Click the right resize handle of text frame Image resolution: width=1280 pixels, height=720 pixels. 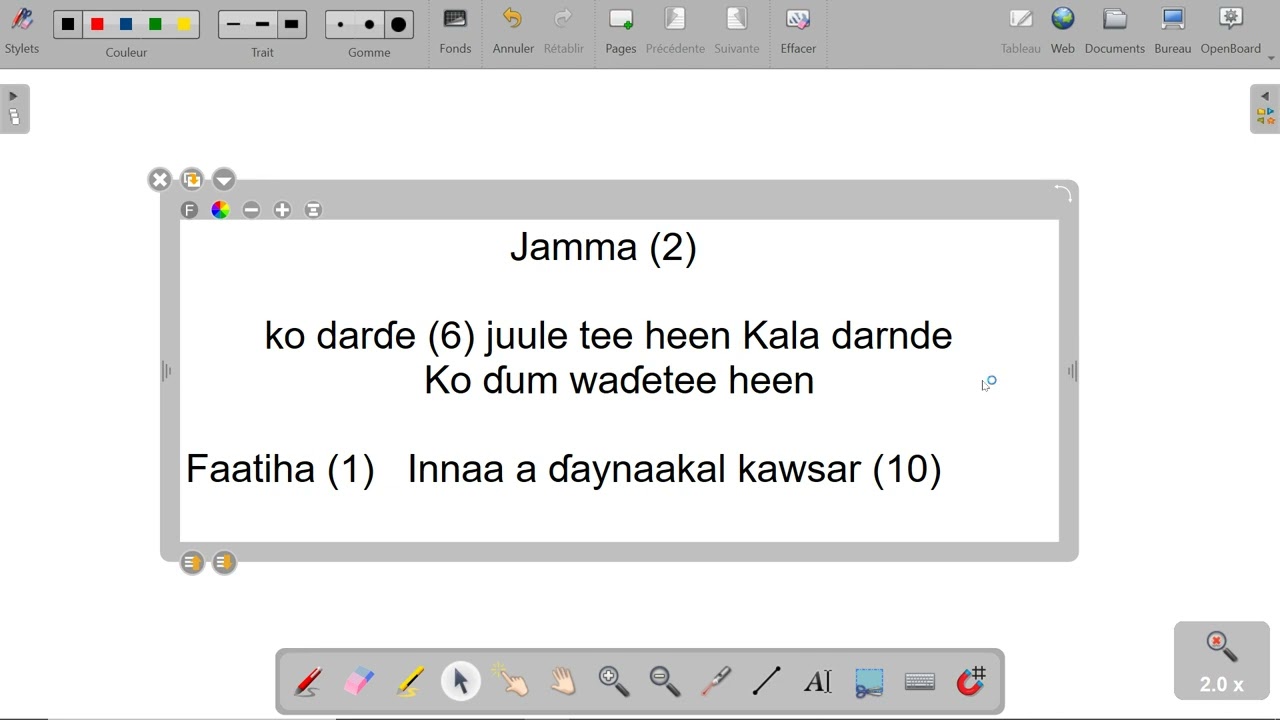(1072, 372)
